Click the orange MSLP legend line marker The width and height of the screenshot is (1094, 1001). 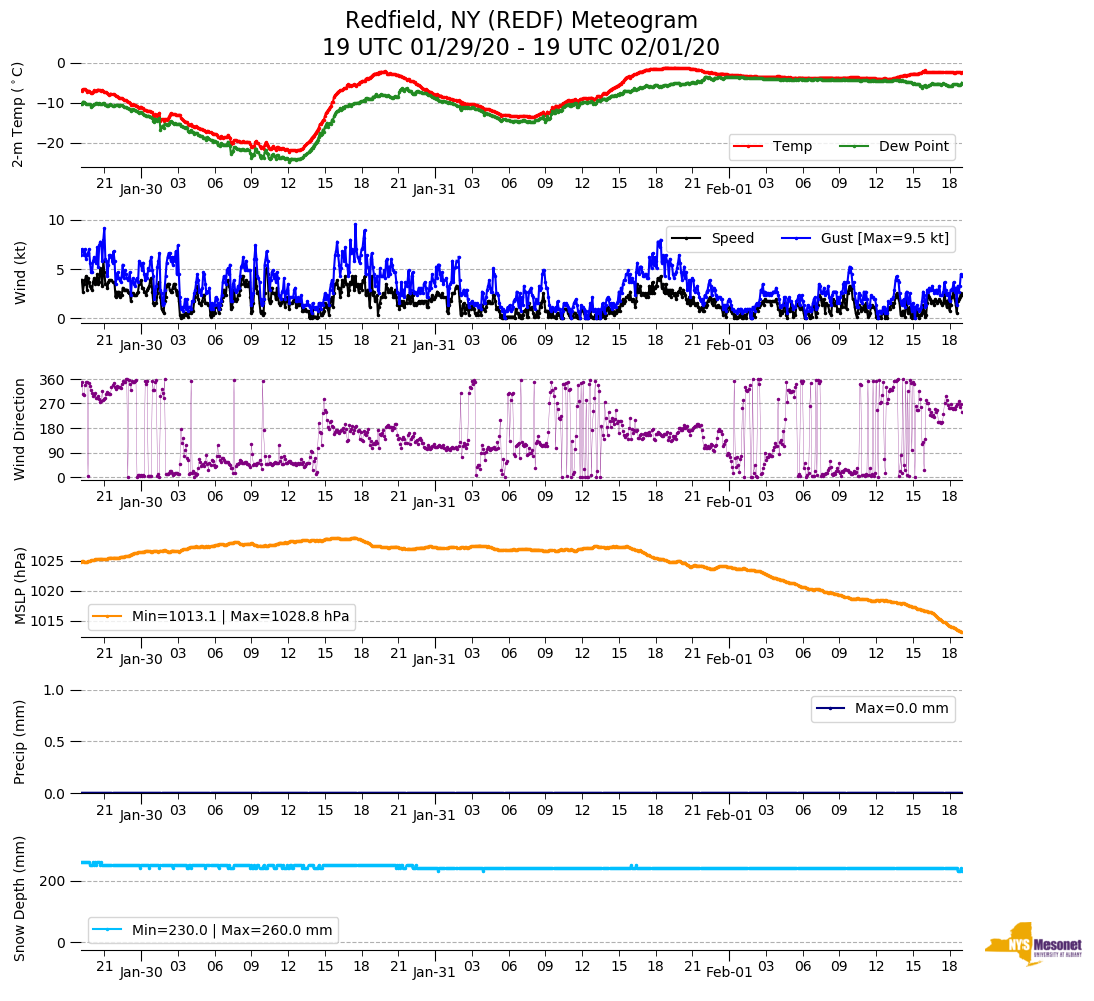(107, 617)
